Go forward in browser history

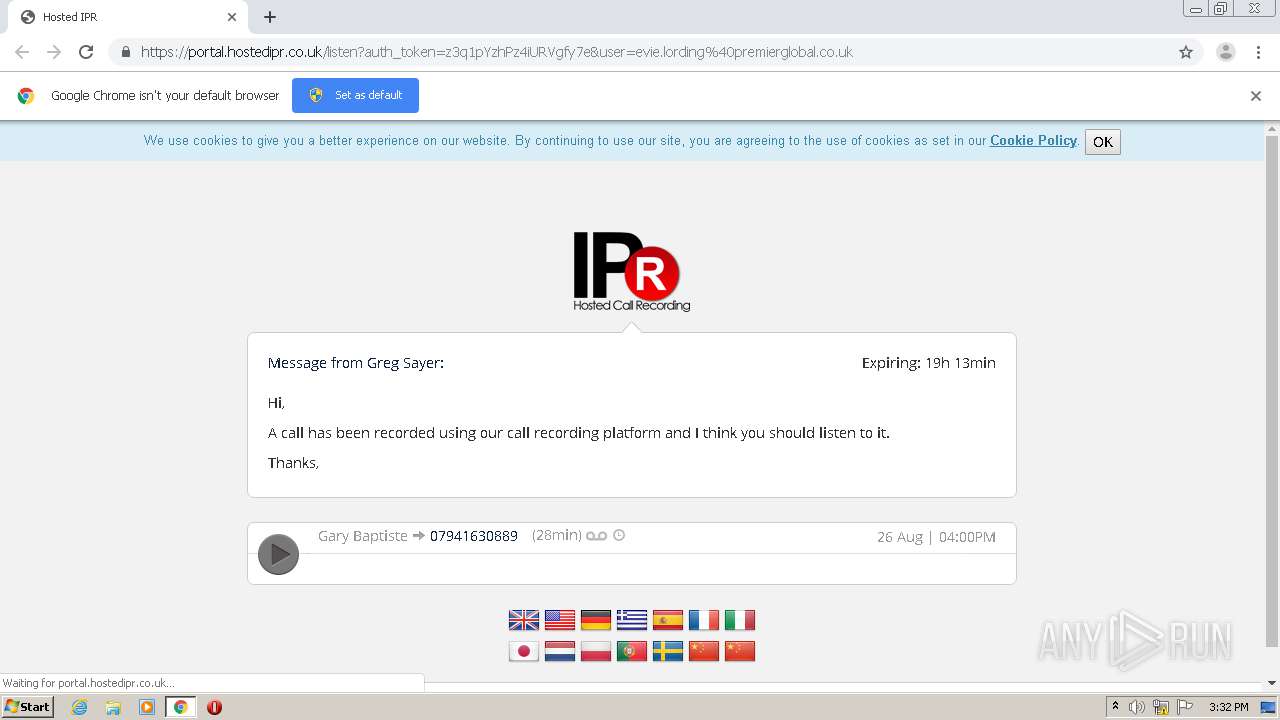tap(54, 52)
